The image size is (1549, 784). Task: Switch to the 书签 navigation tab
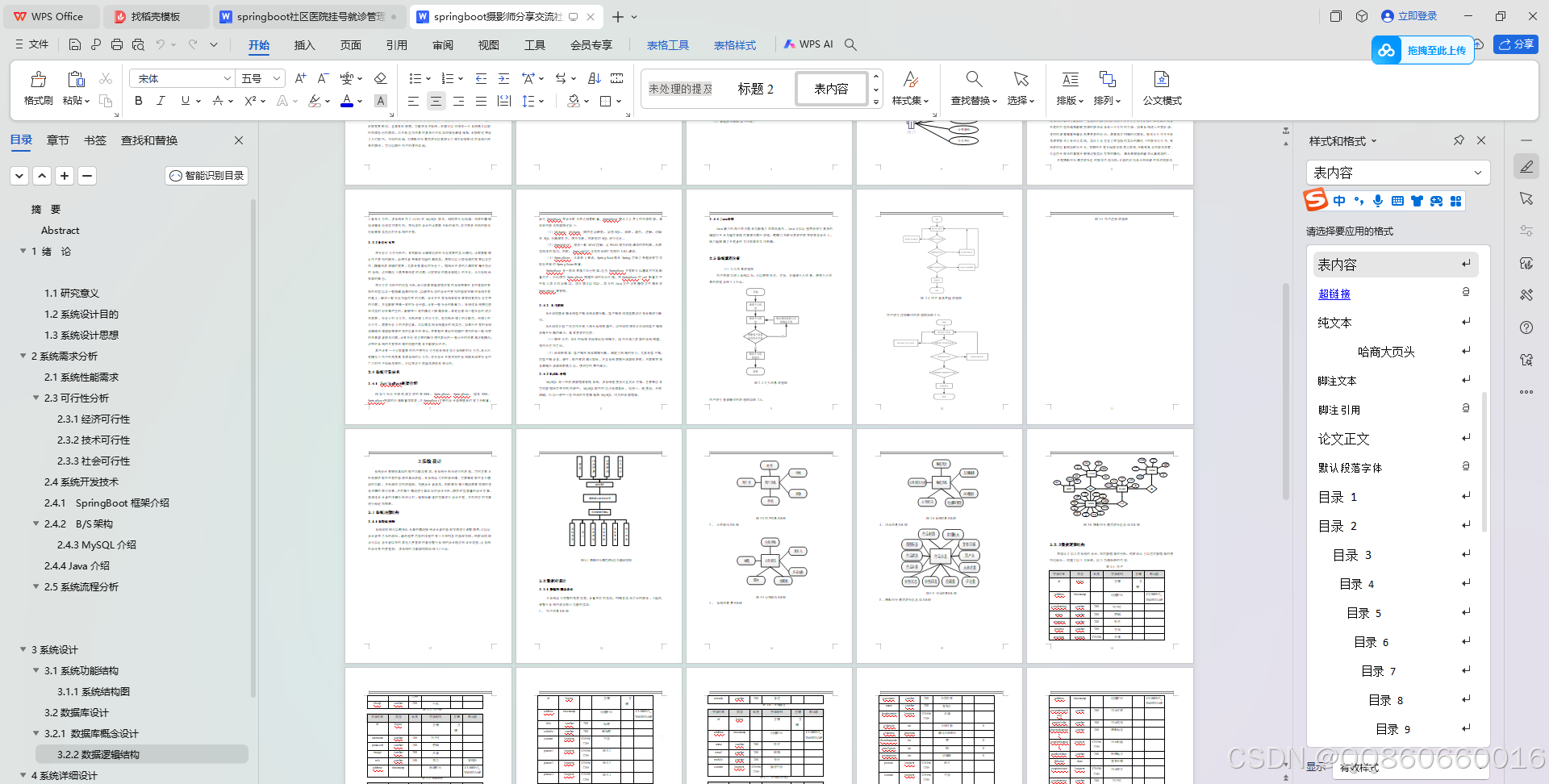(95, 140)
